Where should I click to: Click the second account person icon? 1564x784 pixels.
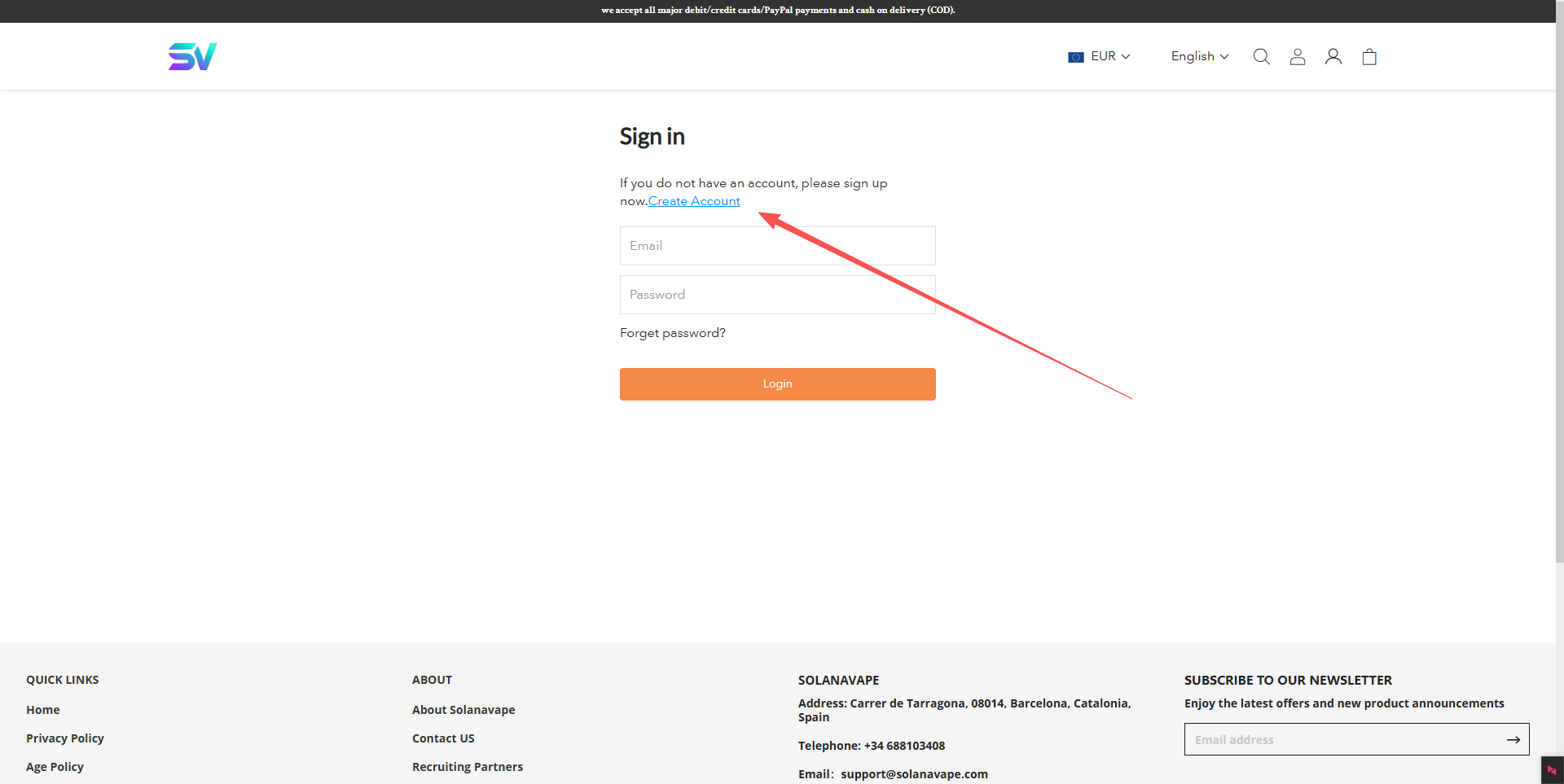tap(1333, 56)
